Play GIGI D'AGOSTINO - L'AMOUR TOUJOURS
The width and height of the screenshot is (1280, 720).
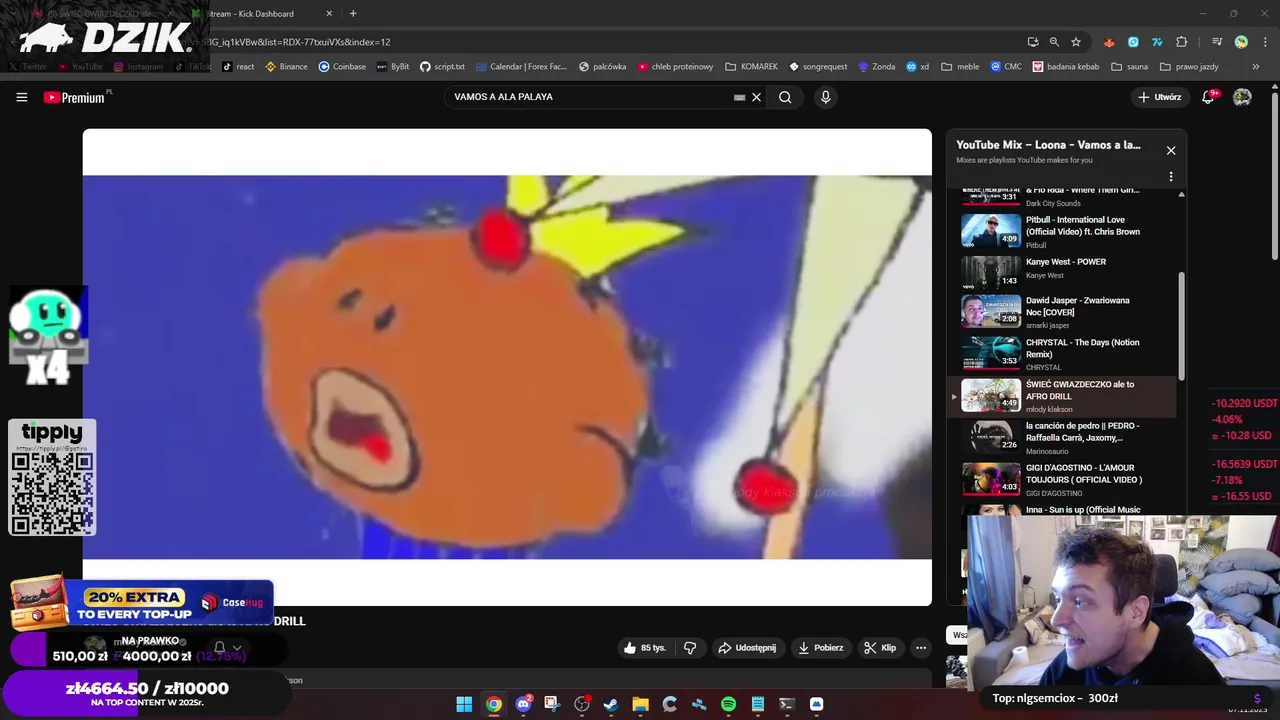(x=1063, y=480)
